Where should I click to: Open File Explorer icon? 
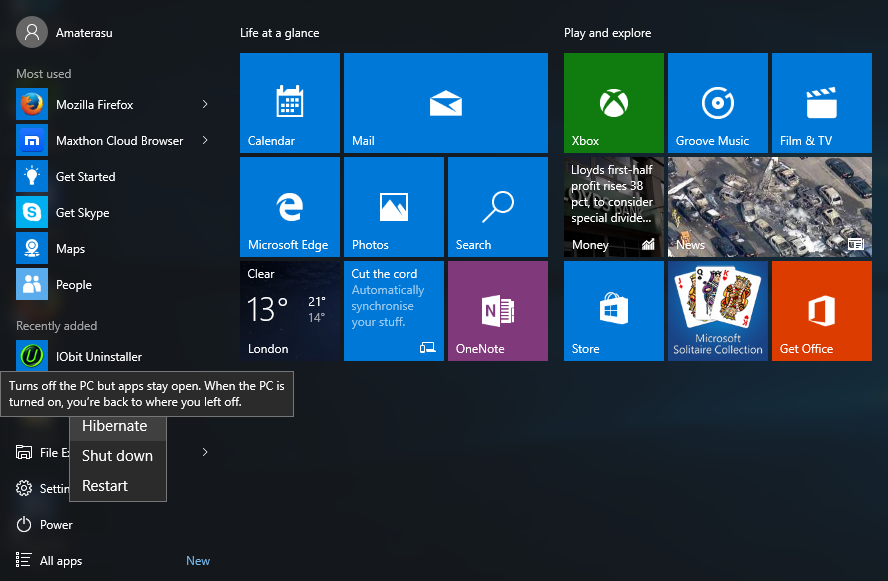pos(24,452)
